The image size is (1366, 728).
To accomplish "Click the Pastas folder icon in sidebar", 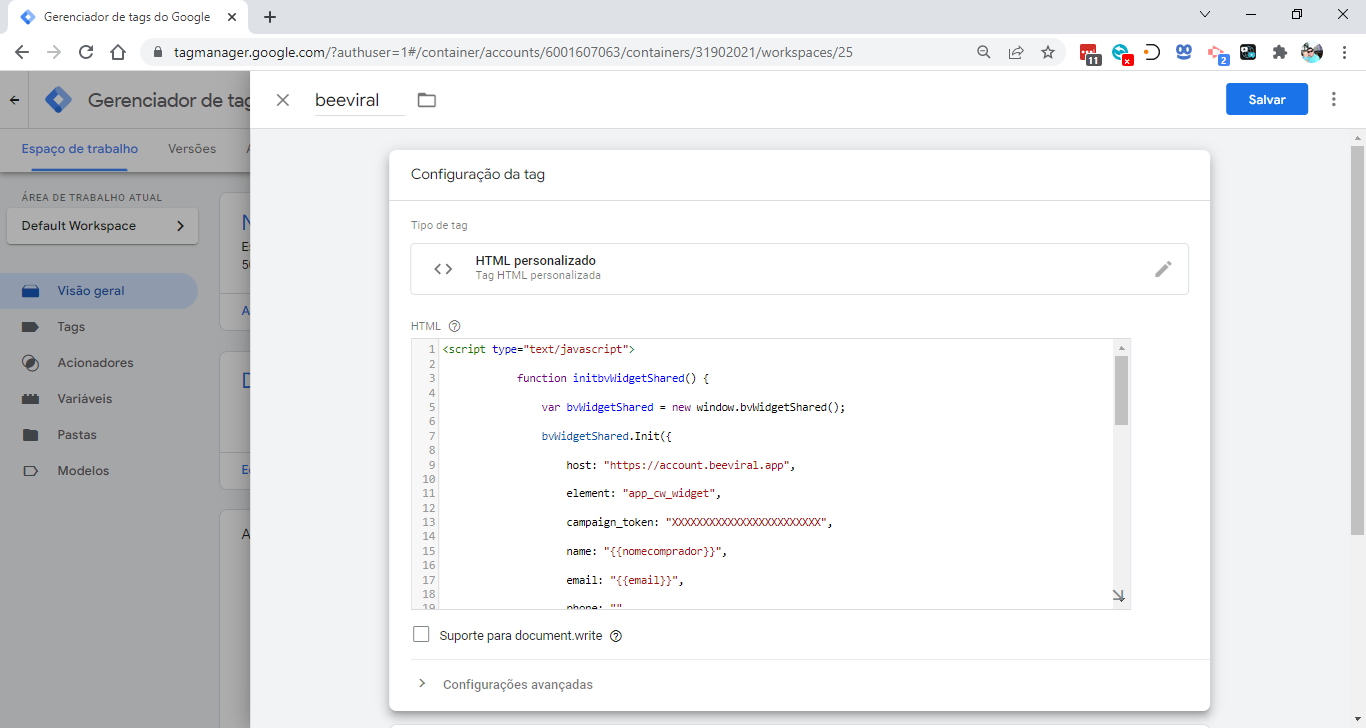I will click(30, 435).
